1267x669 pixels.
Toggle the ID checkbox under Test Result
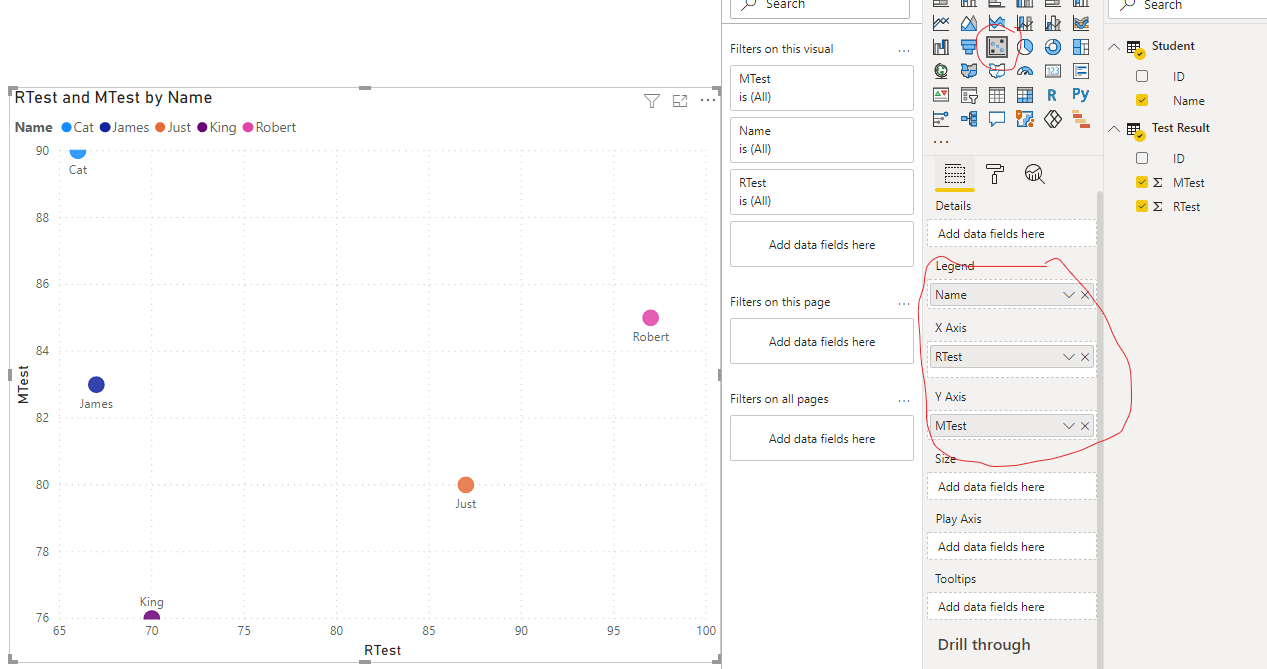[x=1142, y=158]
